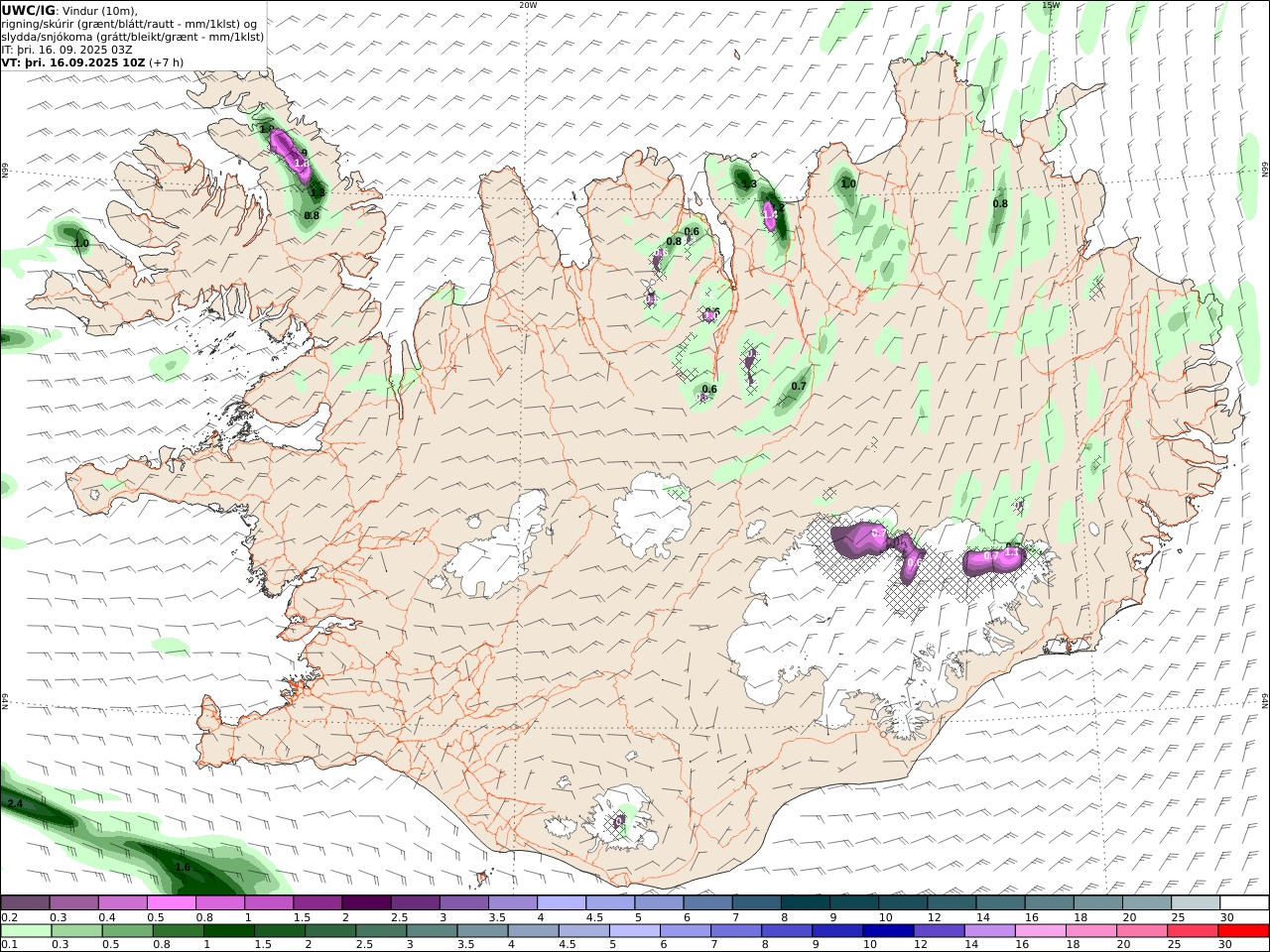Pick the grey-green 3–3.5 rain legend swatch

click(432, 931)
